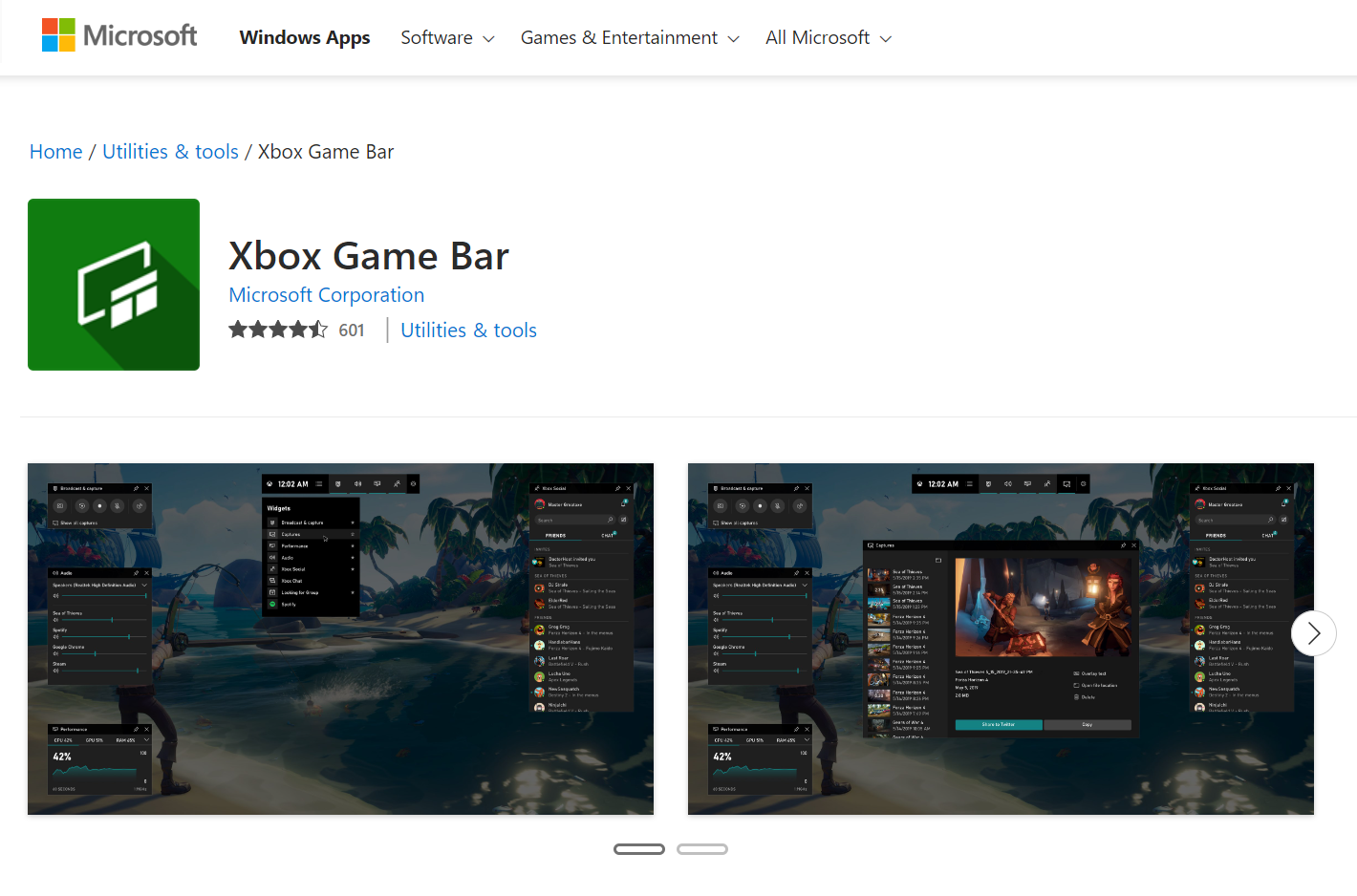This screenshot has height=896, width=1357.
Task: Toggle the favorite star next to Captures
Action: pos(353,534)
